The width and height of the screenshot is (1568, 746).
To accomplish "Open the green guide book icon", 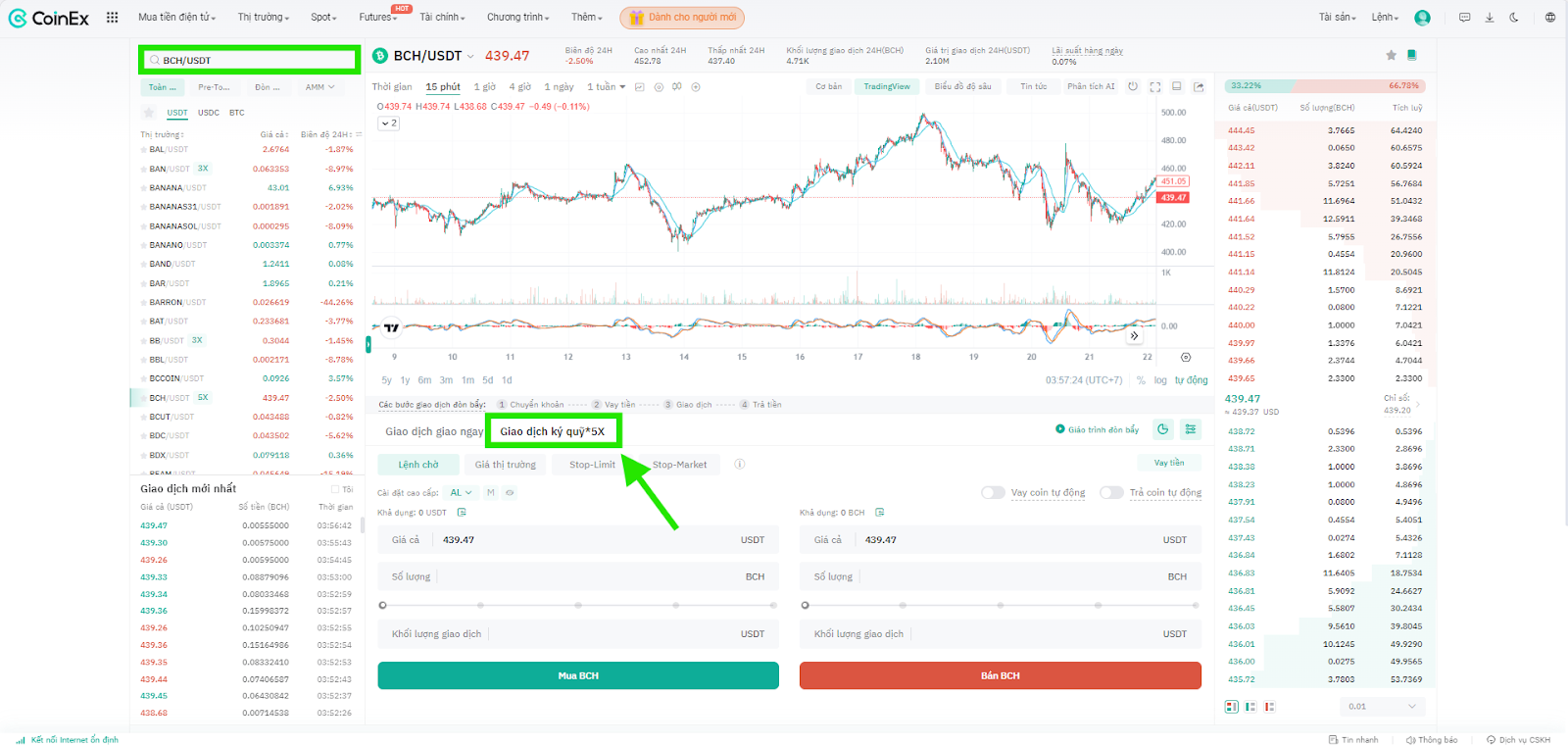I will [1412, 55].
